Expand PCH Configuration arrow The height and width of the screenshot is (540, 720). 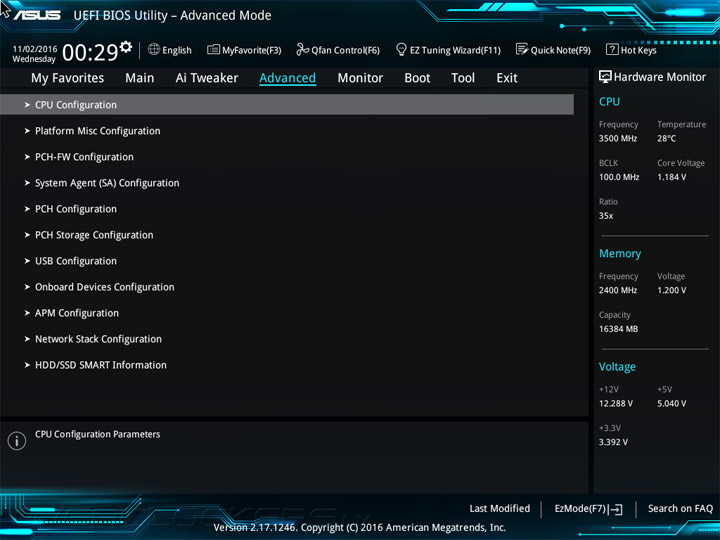pyautogui.click(x=27, y=209)
